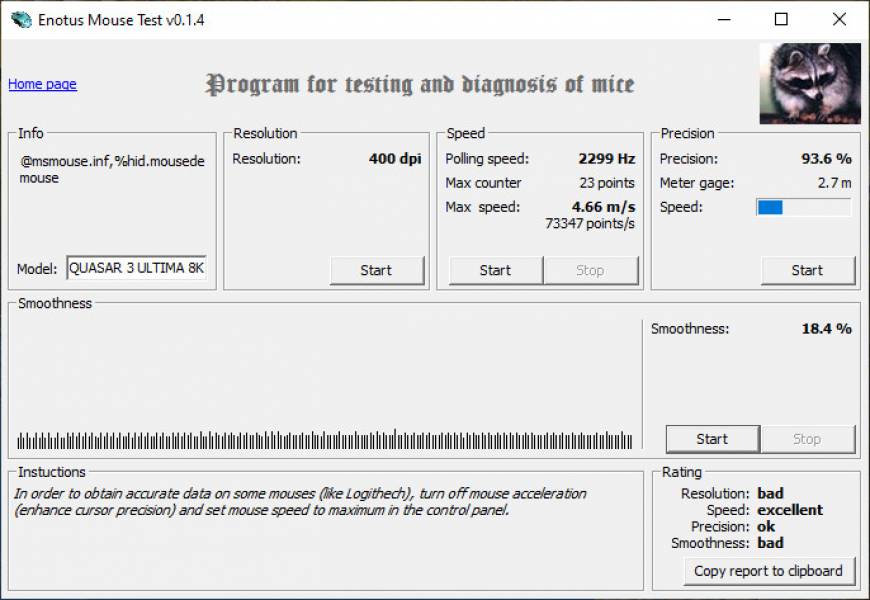The image size is (870, 600).
Task: Stop the Smoothness test
Action: point(808,439)
